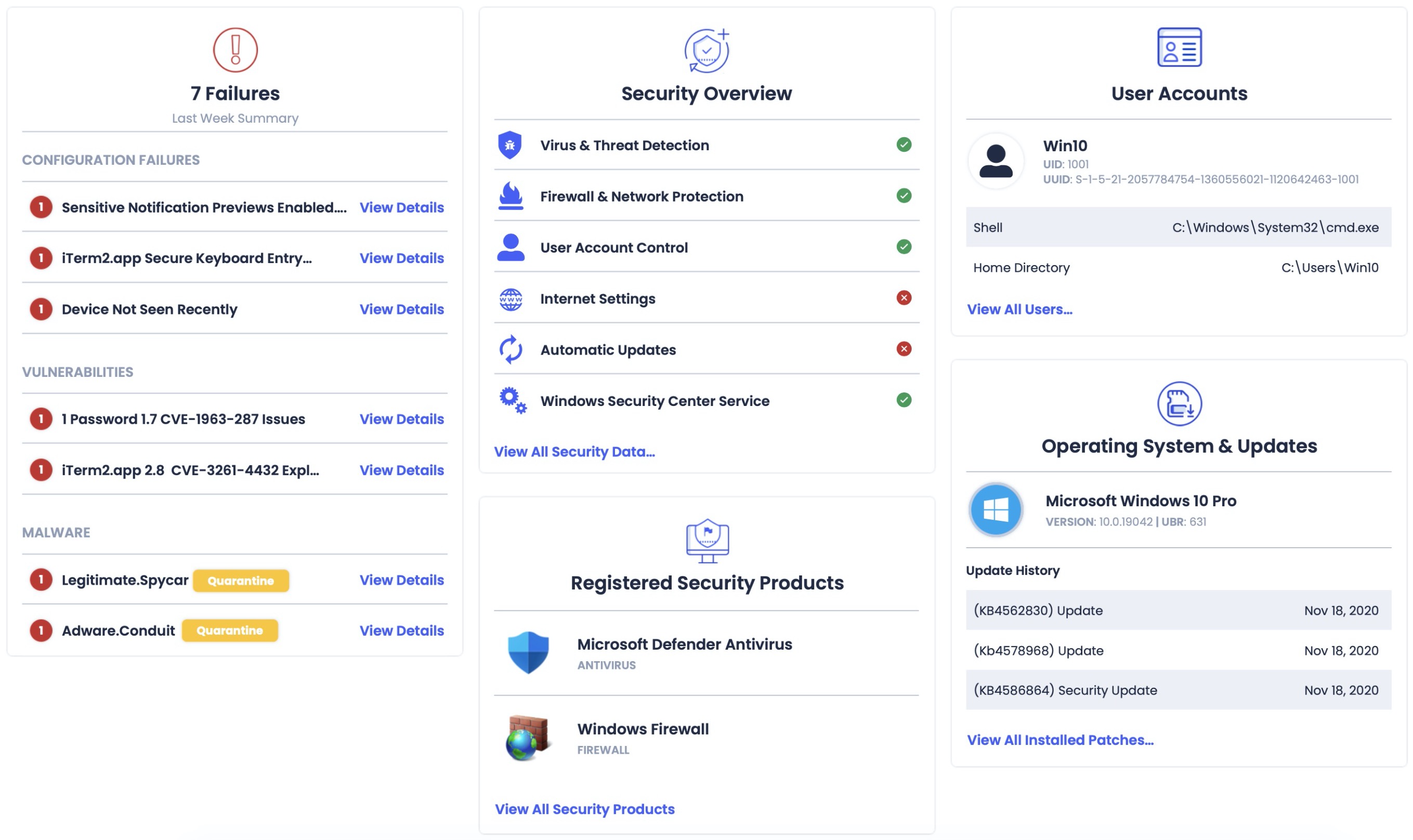Click Internet Settings red failed status indicator
Screen dimensions: 1413x840
[x=904, y=298]
